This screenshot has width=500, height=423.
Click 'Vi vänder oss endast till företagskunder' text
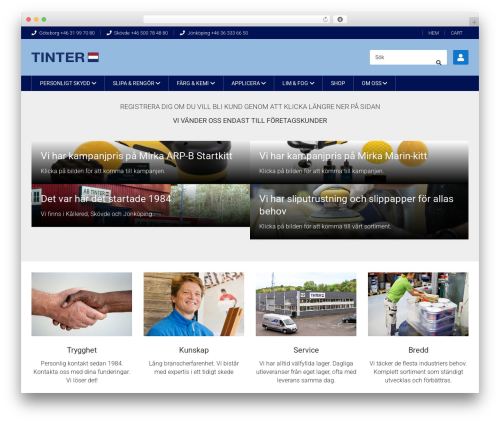[250, 121]
